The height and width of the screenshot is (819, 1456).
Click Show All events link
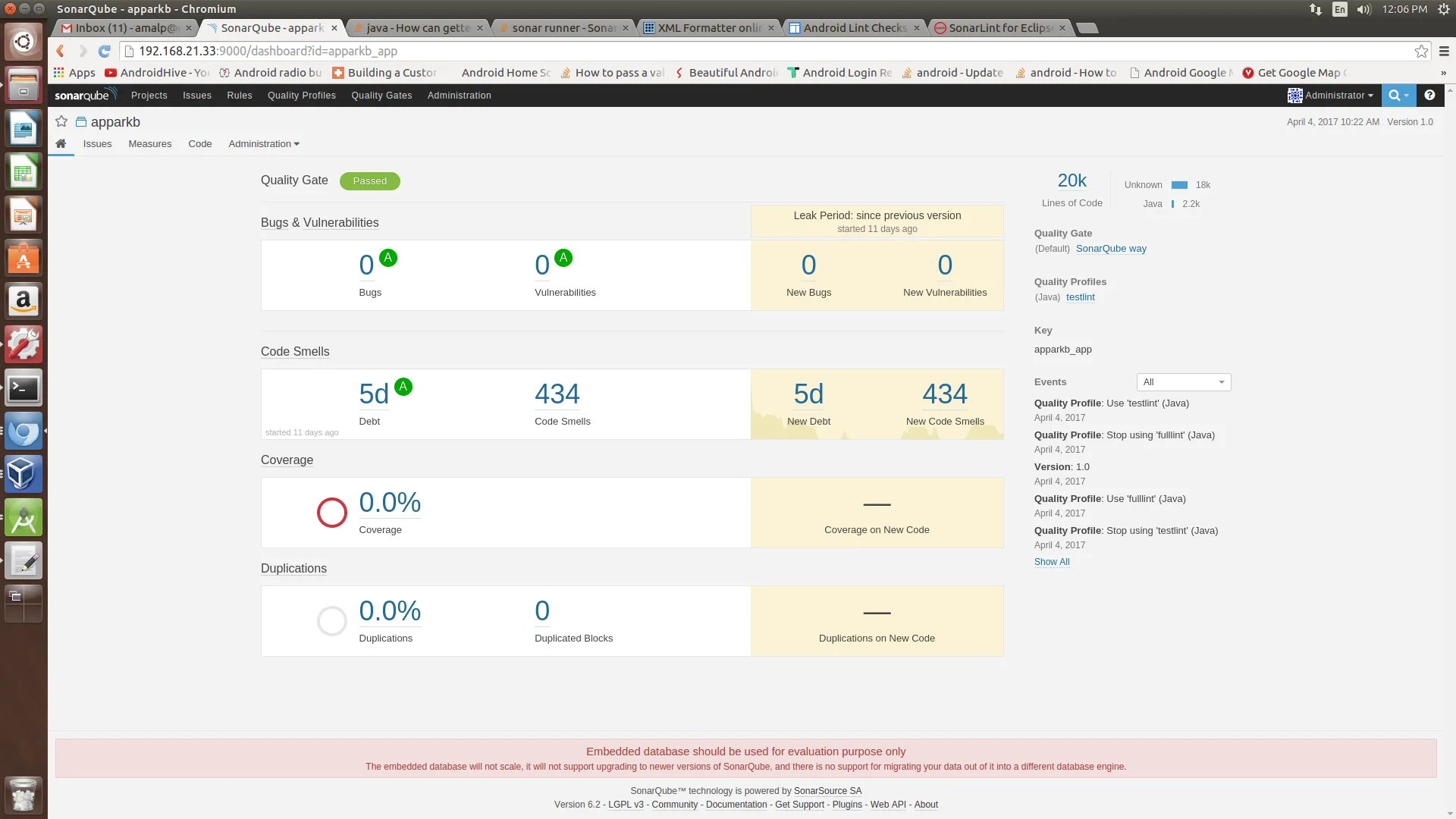click(1051, 562)
